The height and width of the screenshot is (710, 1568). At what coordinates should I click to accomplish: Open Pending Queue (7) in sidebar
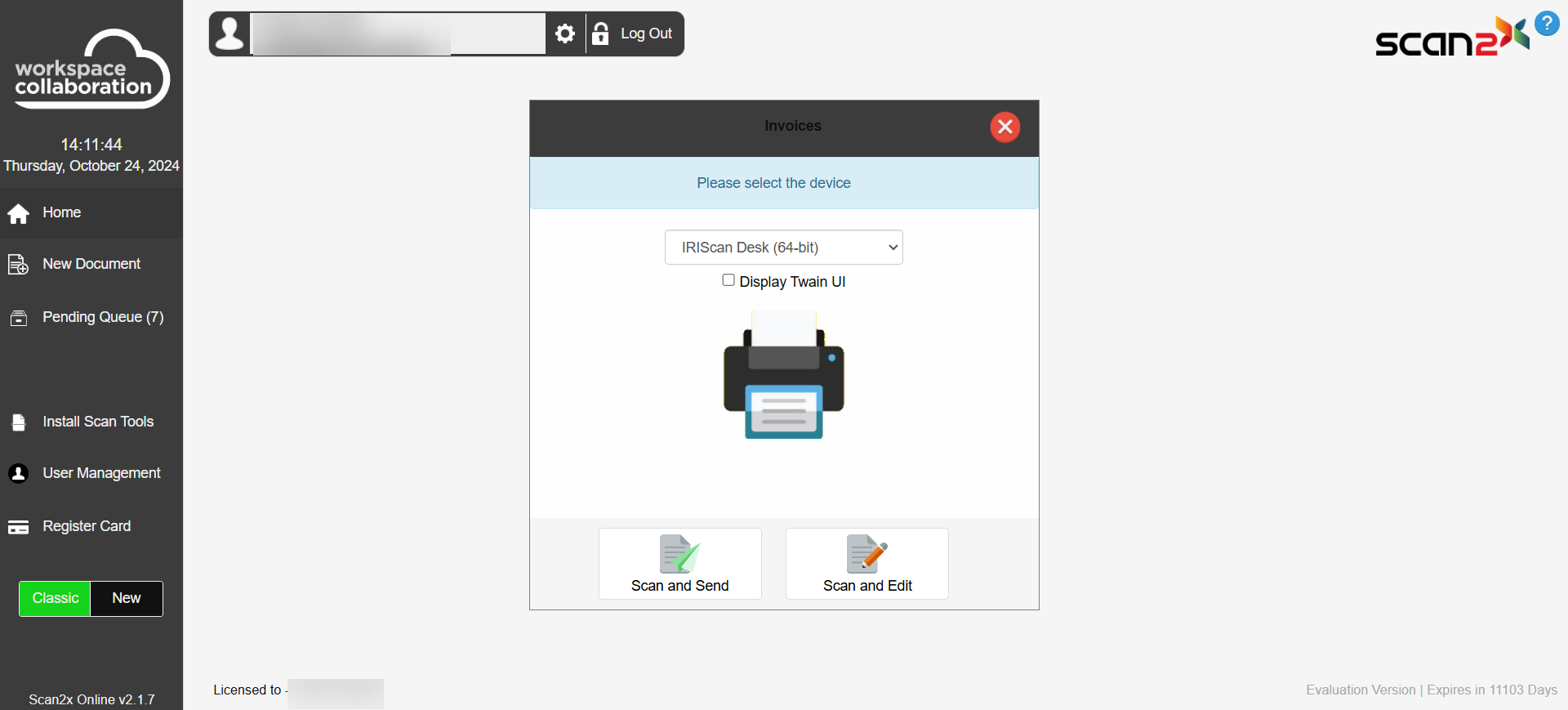[x=102, y=317]
